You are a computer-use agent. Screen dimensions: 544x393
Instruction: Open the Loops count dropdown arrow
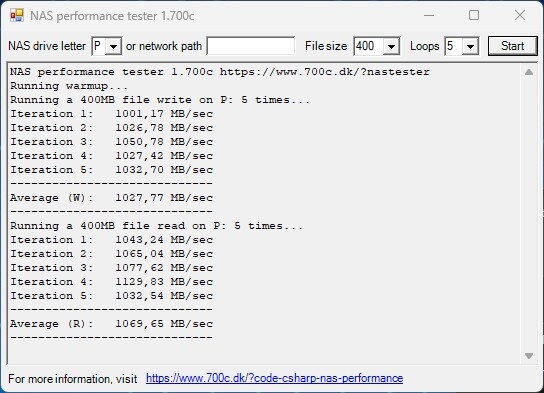pos(470,46)
